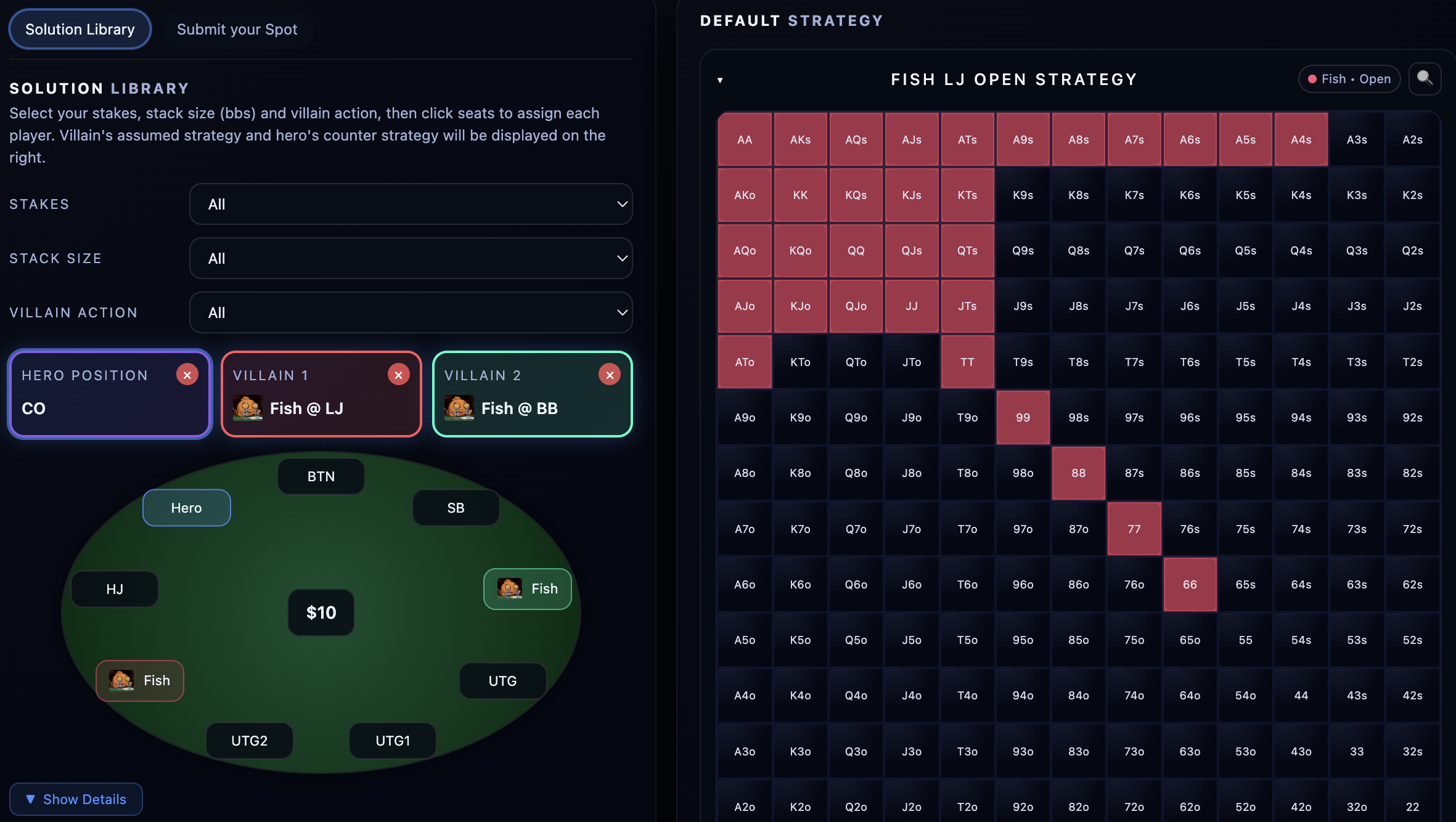Remove Villain 2 Fish @ BB
1456x822 pixels.
pyautogui.click(x=610, y=374)
